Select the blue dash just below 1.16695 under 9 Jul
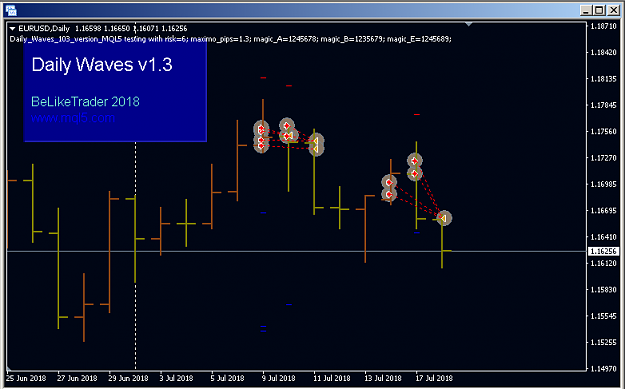The width and height of the screenshot is (625, 389). 263,213
